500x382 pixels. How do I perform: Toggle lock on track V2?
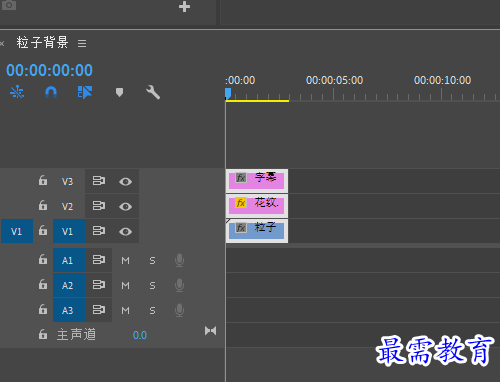(x=43, y=205)
